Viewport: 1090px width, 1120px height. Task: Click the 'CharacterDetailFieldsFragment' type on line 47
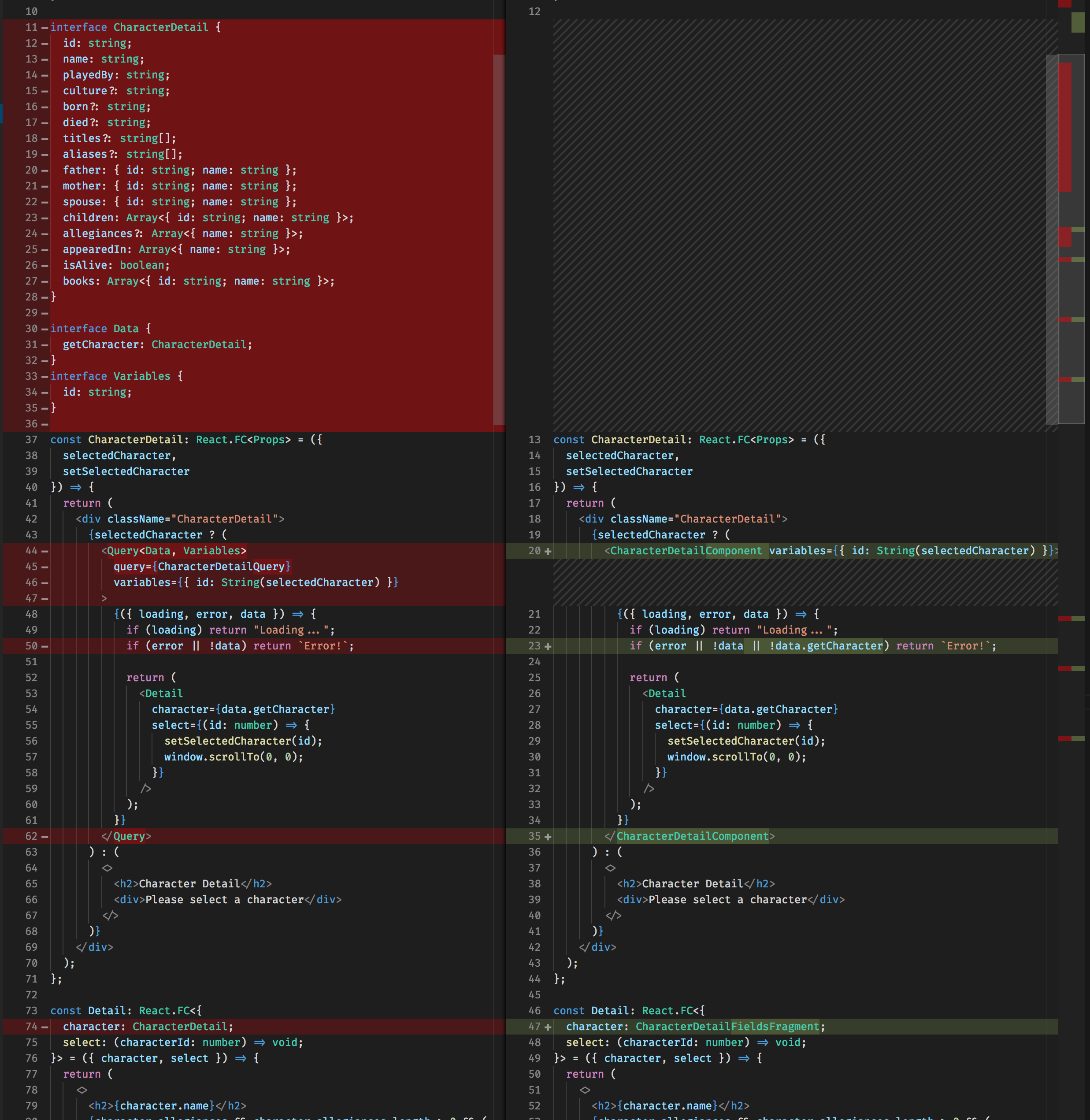pyautogui.click(x=727, y=1027)
